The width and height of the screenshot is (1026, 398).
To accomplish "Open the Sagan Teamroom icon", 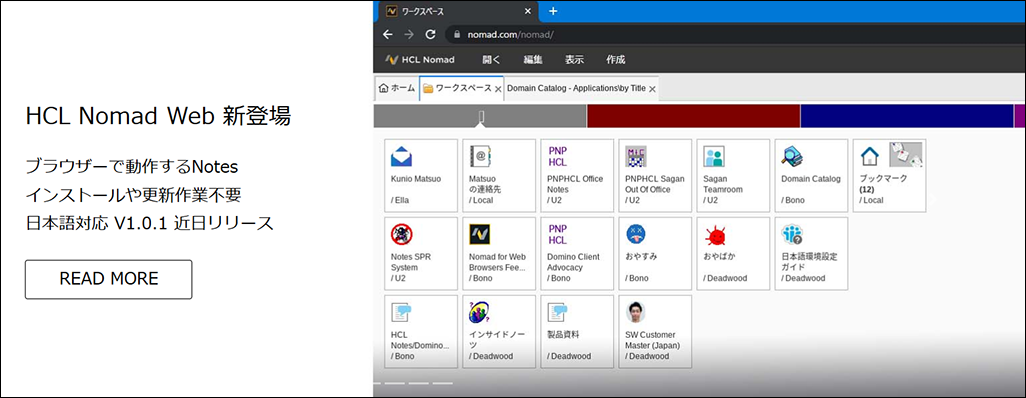I will (x=714, y=156).
